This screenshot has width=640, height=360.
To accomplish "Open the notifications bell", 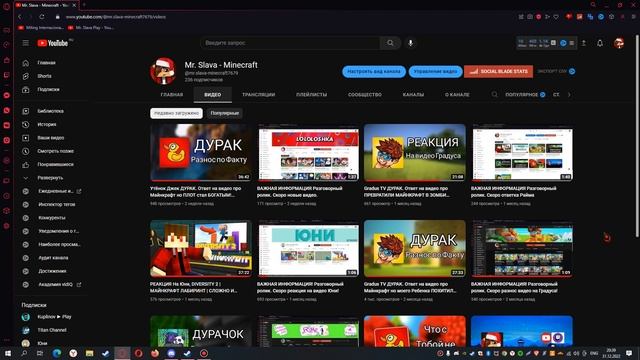I will 600,43.
